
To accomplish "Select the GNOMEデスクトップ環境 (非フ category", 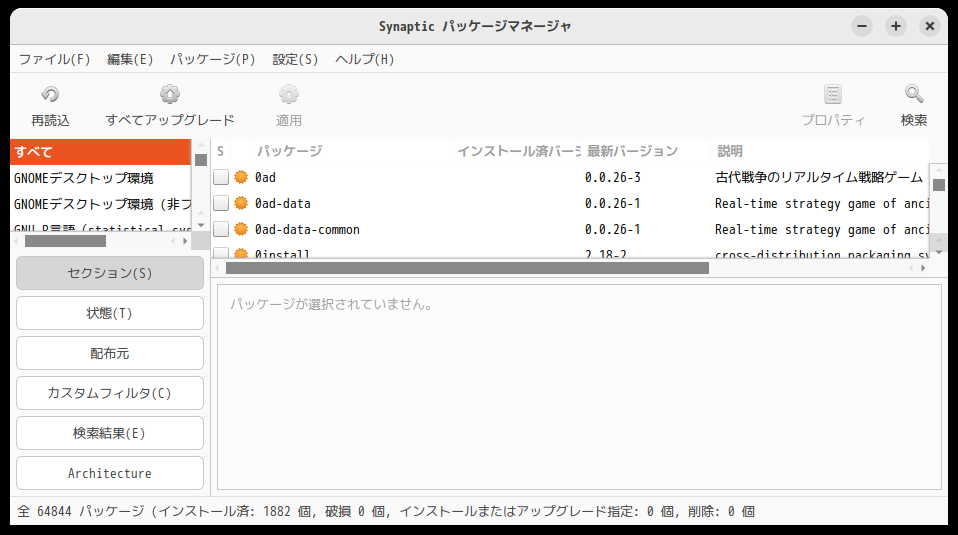I will click(100, 205).
